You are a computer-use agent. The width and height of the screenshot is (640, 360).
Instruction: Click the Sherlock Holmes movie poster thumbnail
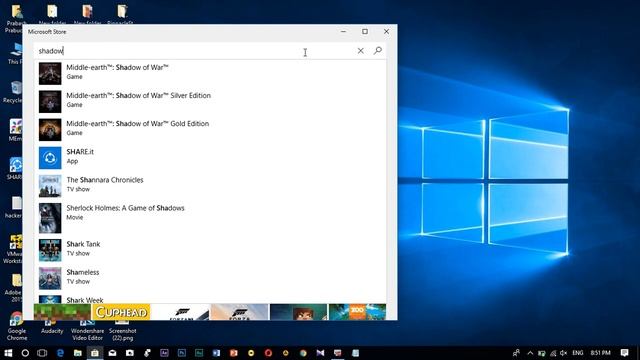point(50,218)
